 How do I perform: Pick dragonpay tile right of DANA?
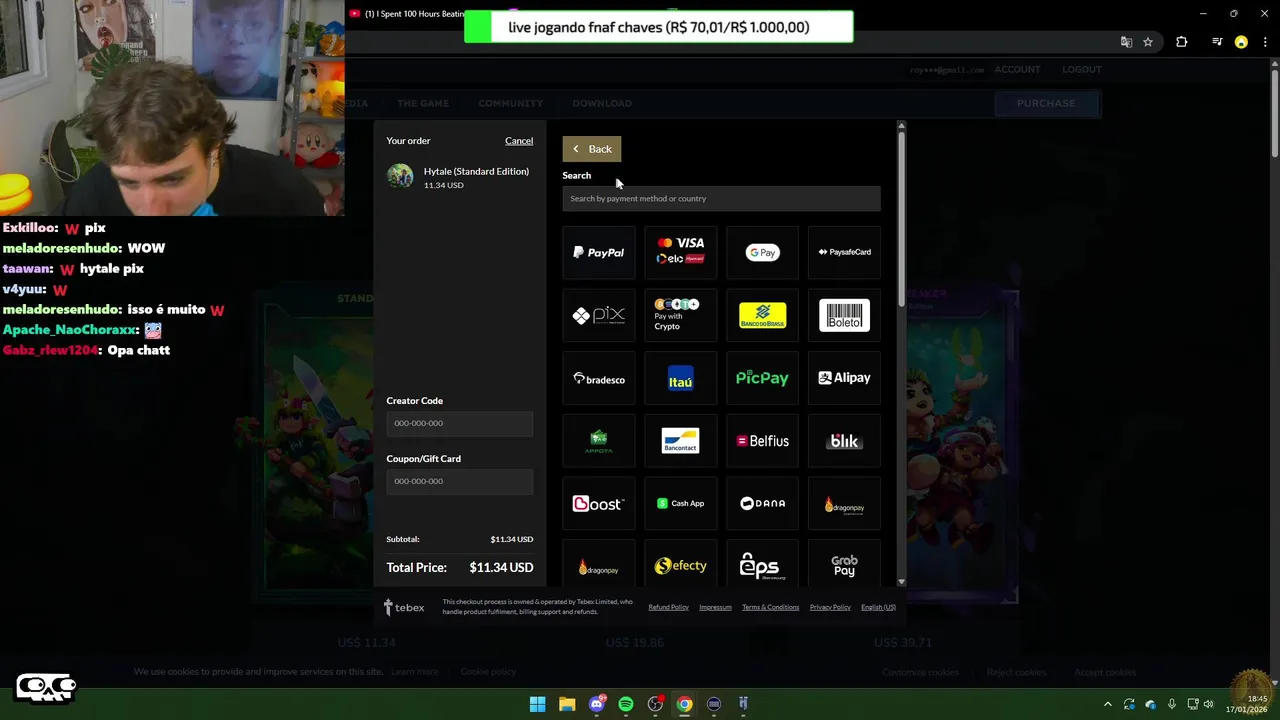point(844,504)
